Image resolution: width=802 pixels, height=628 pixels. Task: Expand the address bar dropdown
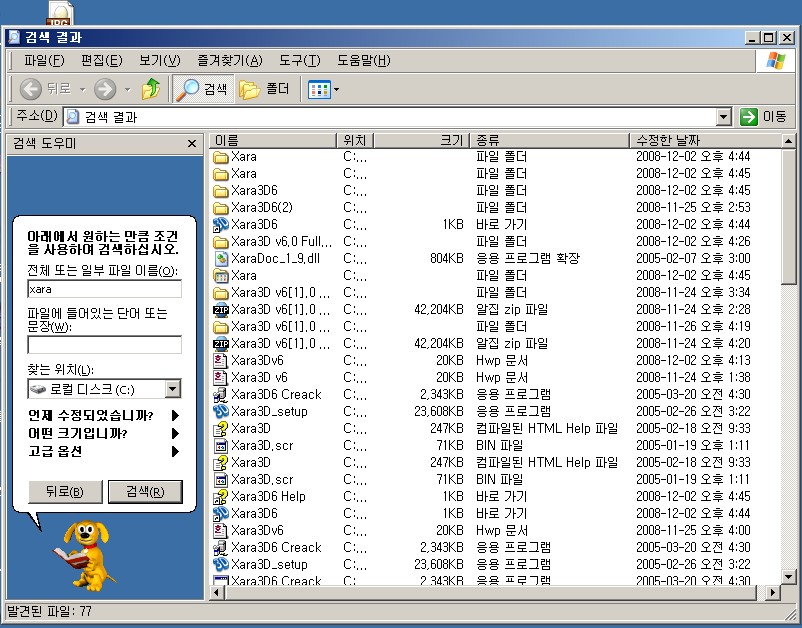pyautogui.click(x=723, y=117)
